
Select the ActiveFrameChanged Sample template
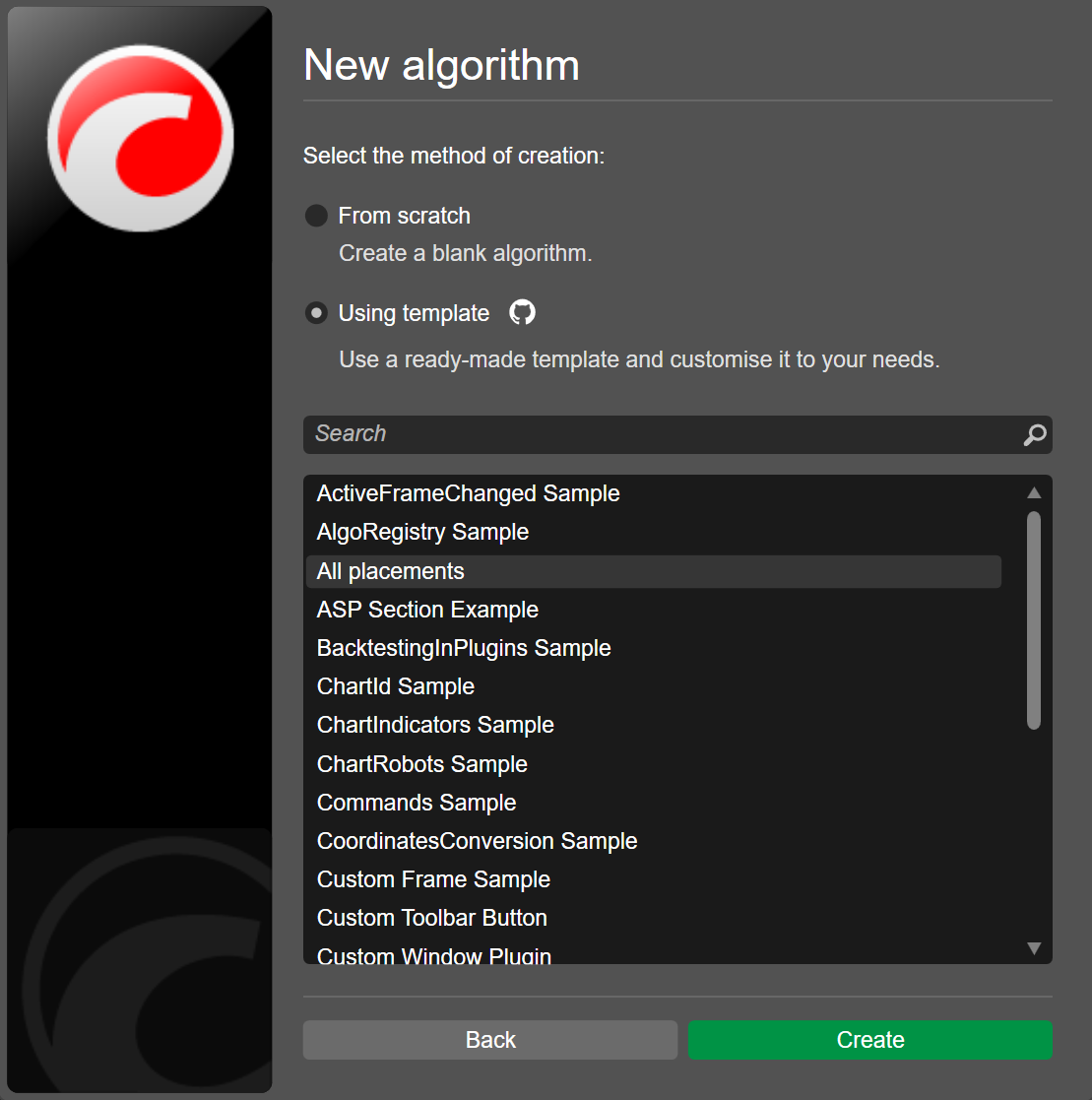coord(469,493)
